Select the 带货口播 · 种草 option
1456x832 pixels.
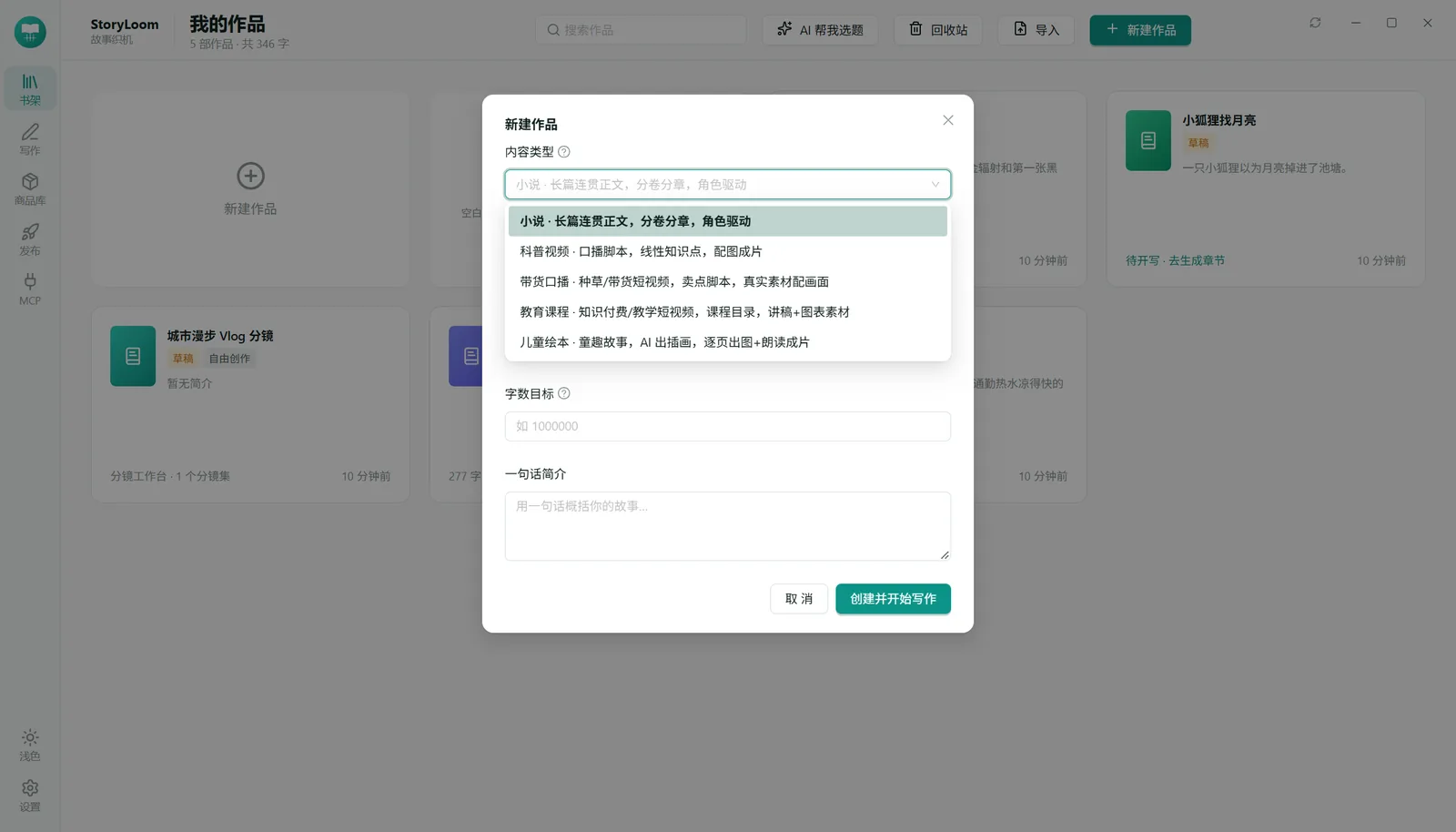pos(728,281)
